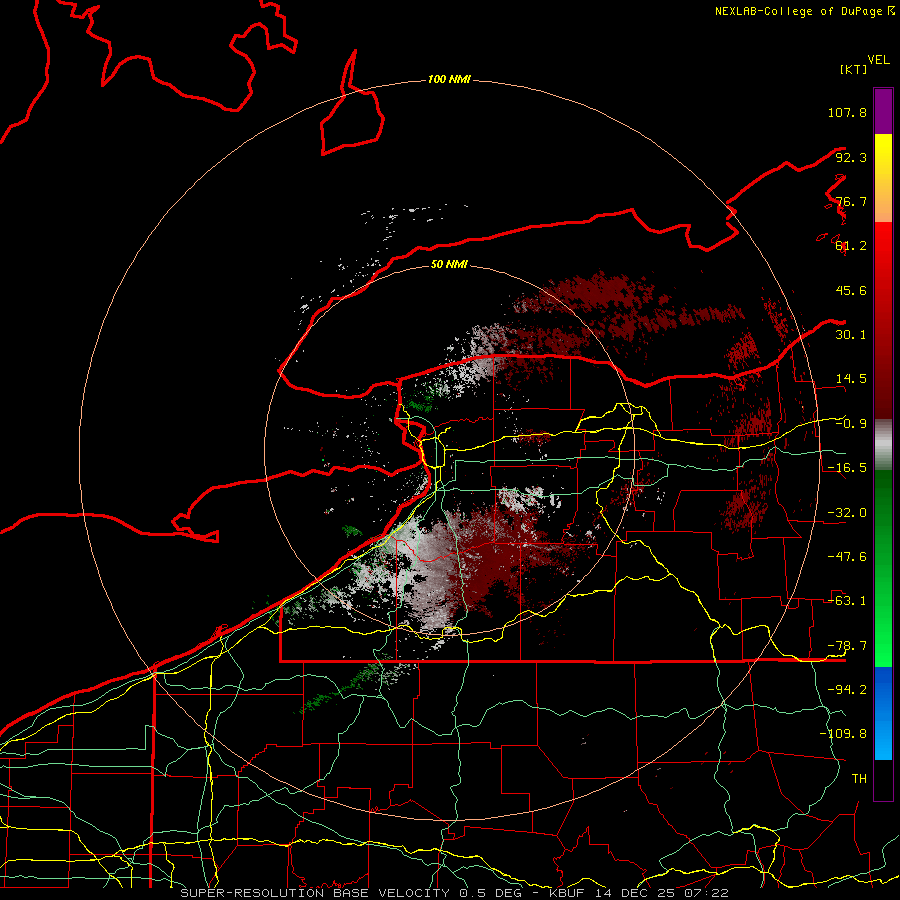Click the -0.9 velocity scale value
Image resolution: width=900 pixels, height=900 pixels.
click(x=851, y=424)
